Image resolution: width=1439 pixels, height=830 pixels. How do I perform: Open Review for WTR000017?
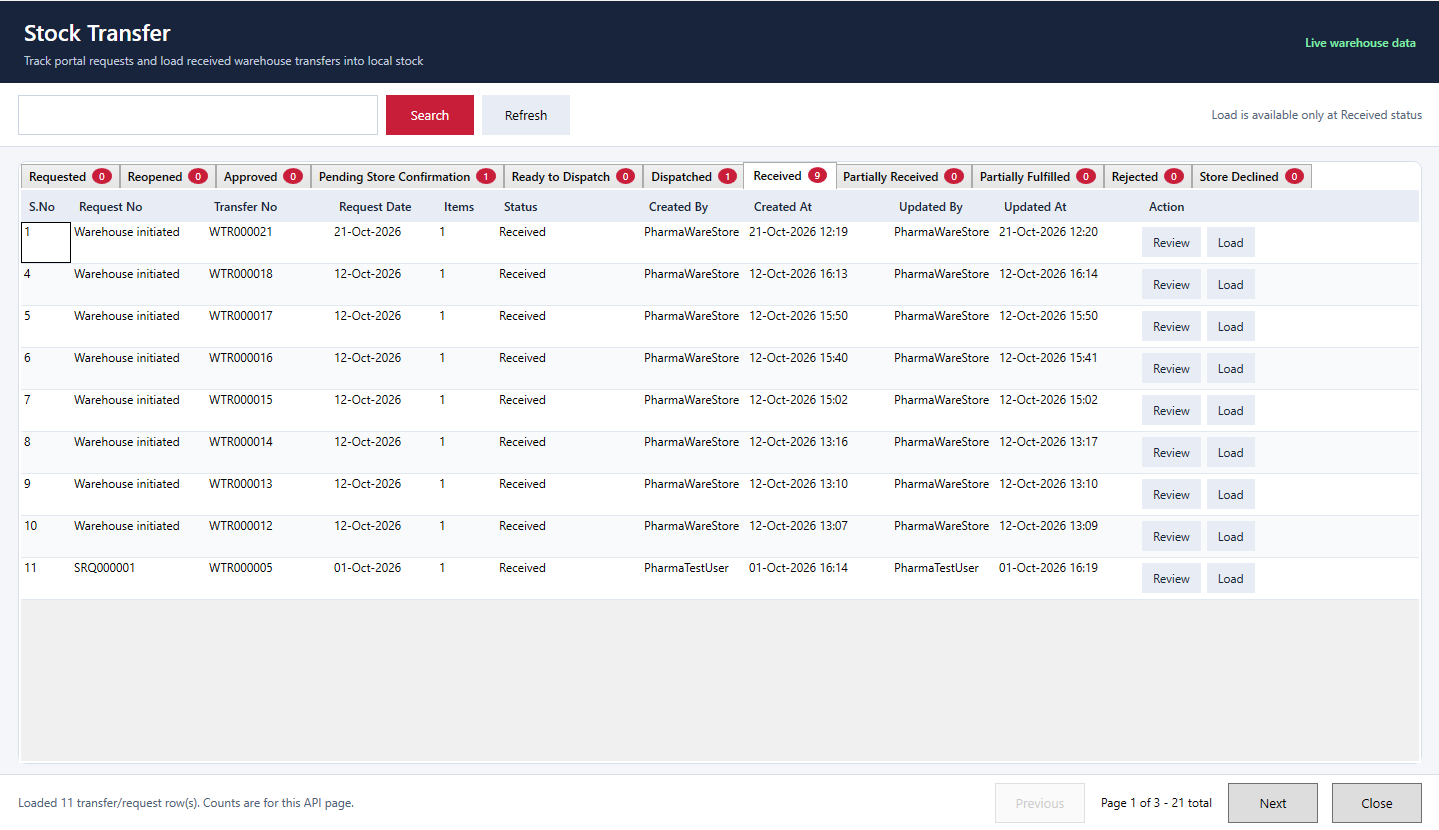(1171, 327)
